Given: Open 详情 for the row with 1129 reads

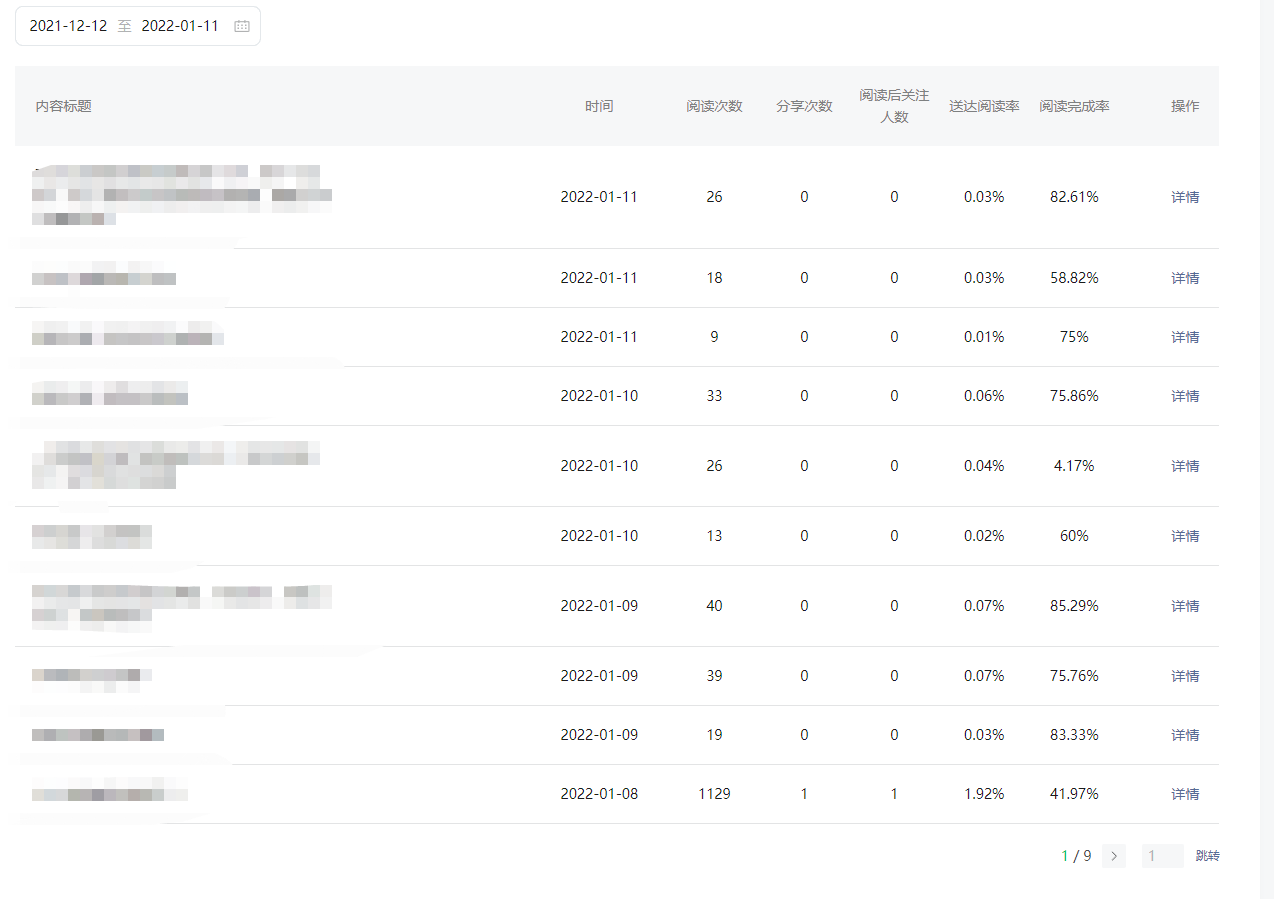Looking at the screenshot, I should (1185, 794).
